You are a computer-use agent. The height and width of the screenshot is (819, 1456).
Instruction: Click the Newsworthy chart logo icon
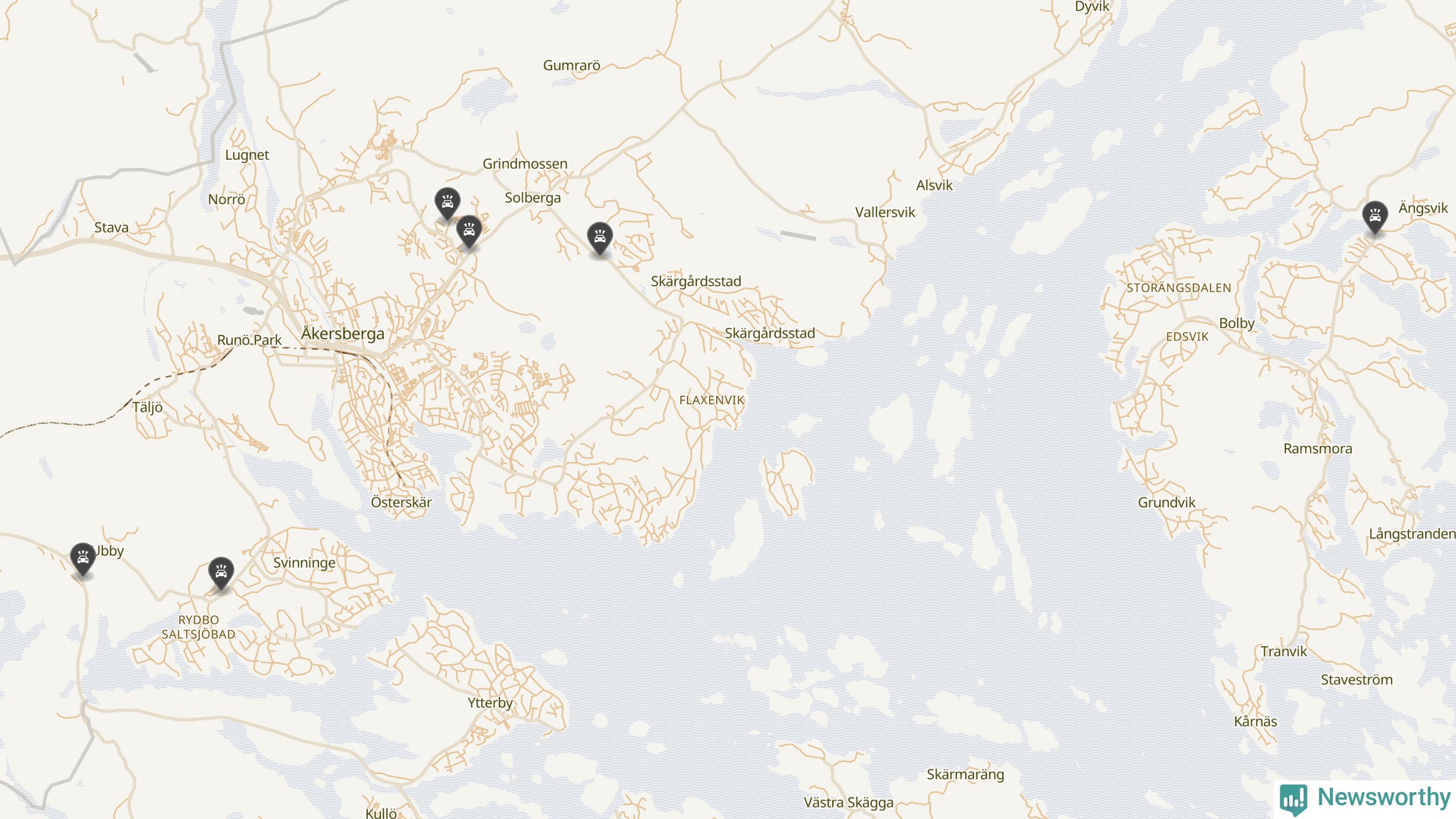(x=1294, y=799)
